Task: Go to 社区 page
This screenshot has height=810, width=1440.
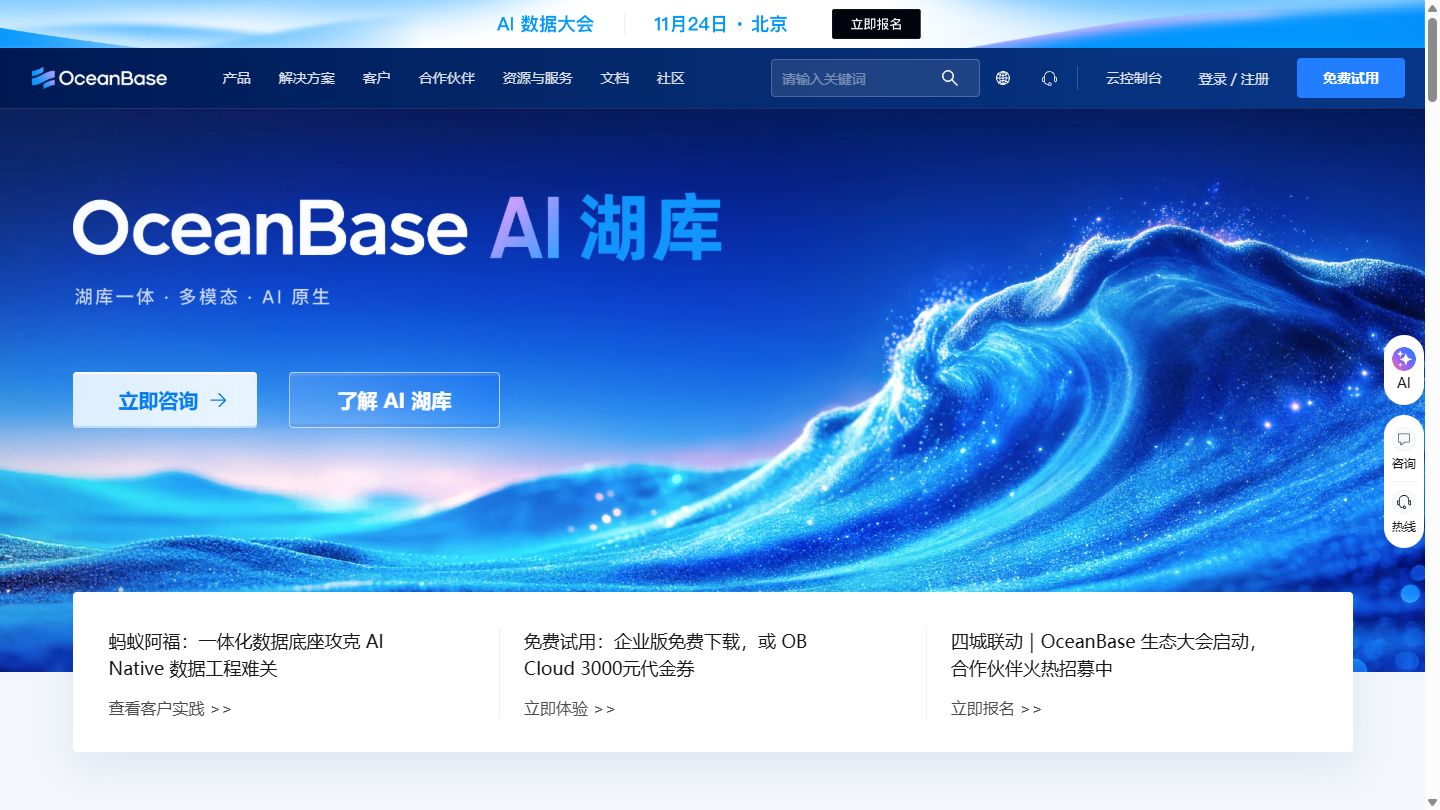Action: click(671, 78)
